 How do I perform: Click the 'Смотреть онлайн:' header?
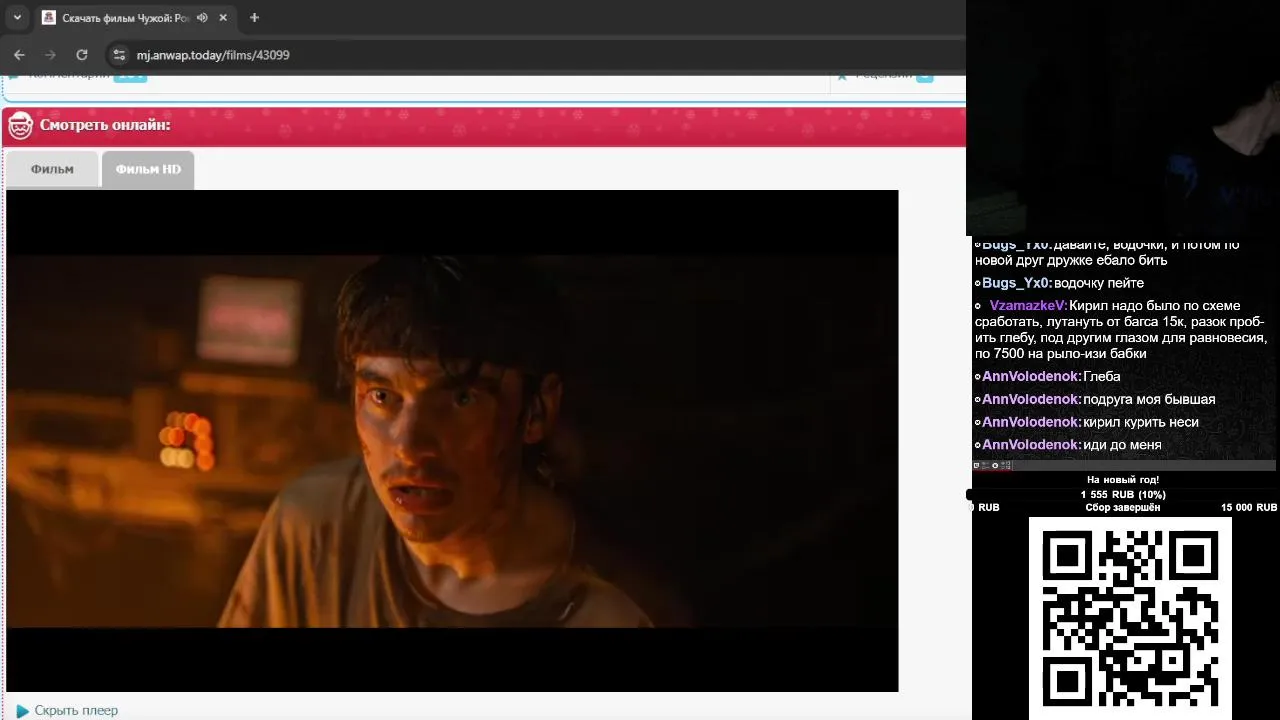pyautogui.click(x=105, y=125)
